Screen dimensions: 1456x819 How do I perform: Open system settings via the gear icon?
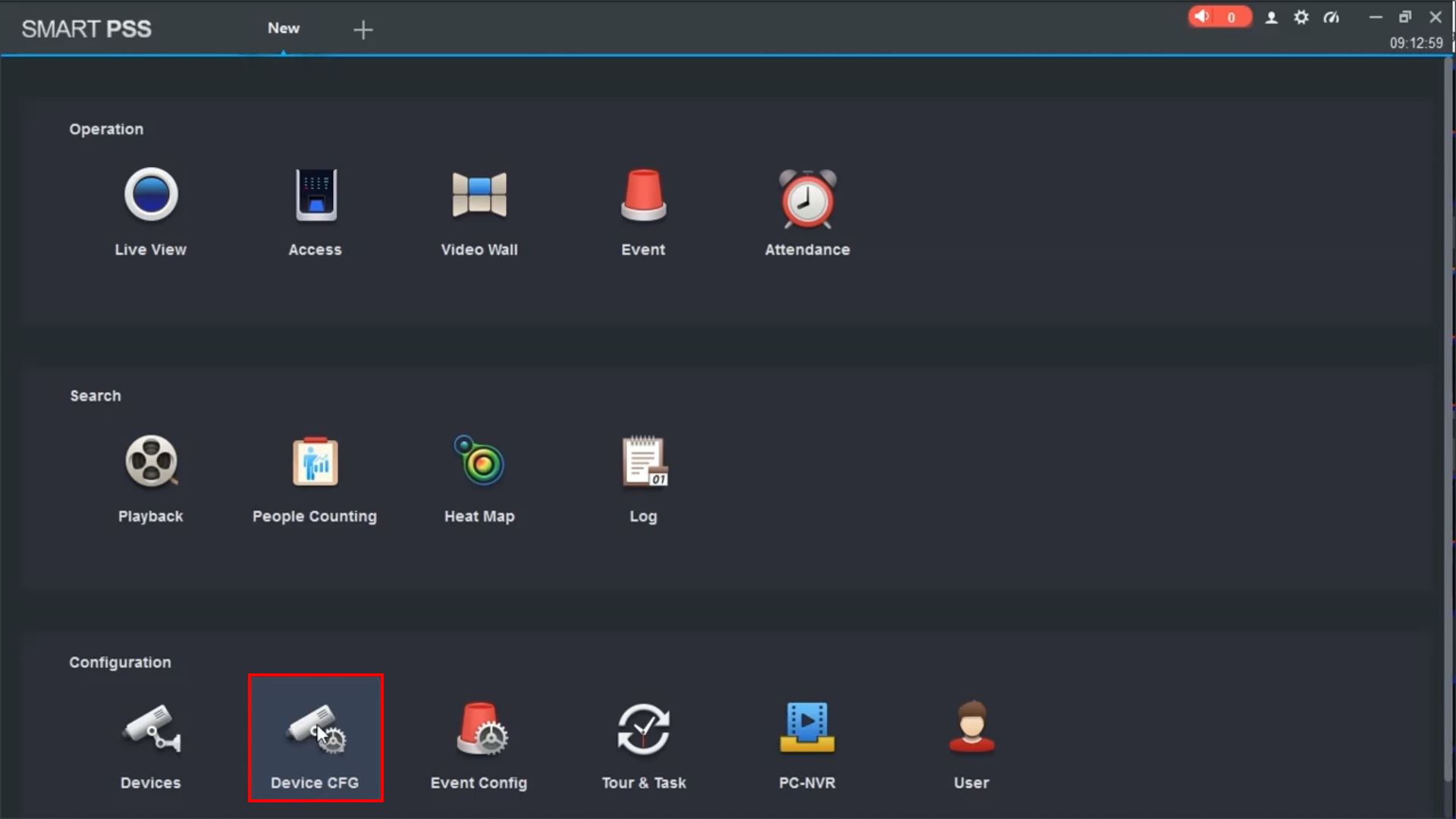click(1301, 17)
